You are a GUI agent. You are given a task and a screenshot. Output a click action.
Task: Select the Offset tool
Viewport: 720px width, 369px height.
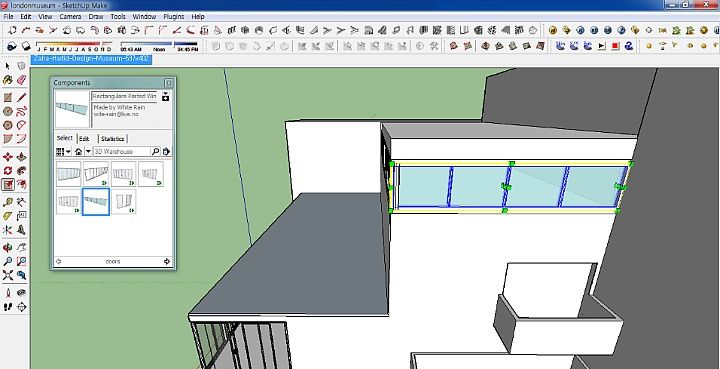coord(21,184)
